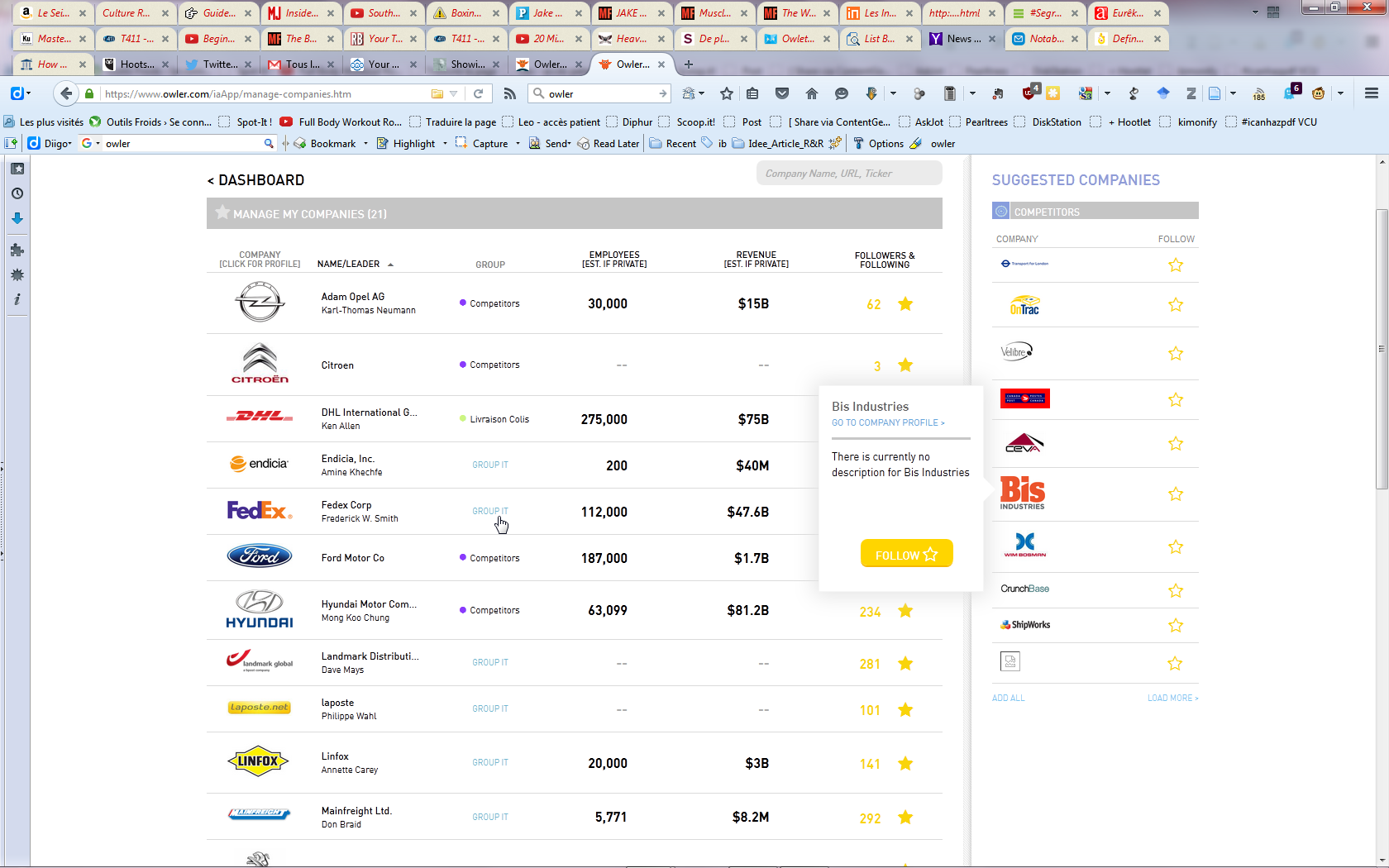Screen dimensions: 1389x868
Task: Click the Company Name, URL, Ticker search box
Action: (x=849, y=174)
